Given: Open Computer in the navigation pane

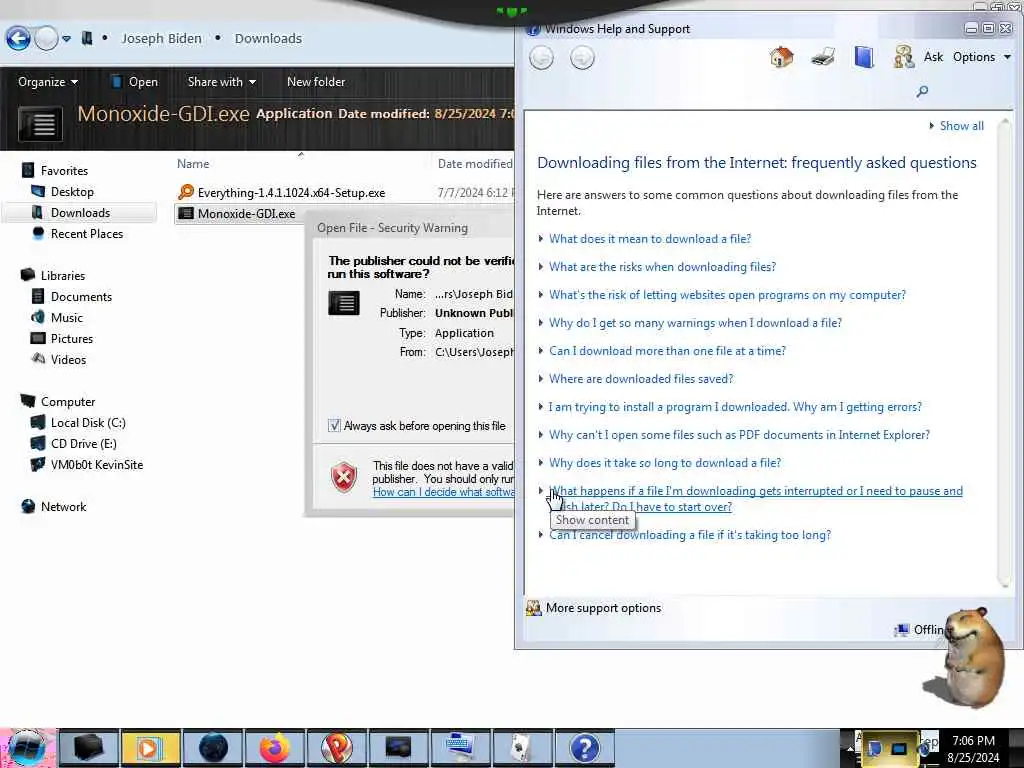Looking at the screenshot, I should pos(68,402).
